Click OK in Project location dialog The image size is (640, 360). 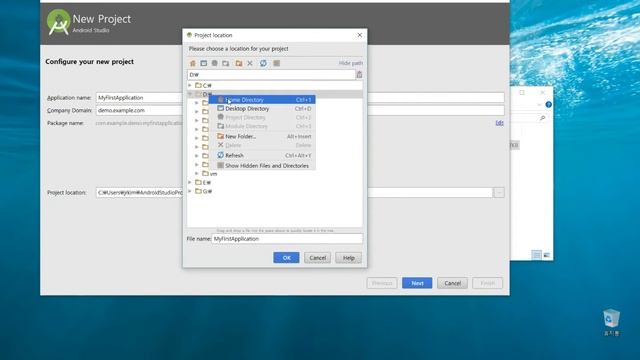(286, 258)
